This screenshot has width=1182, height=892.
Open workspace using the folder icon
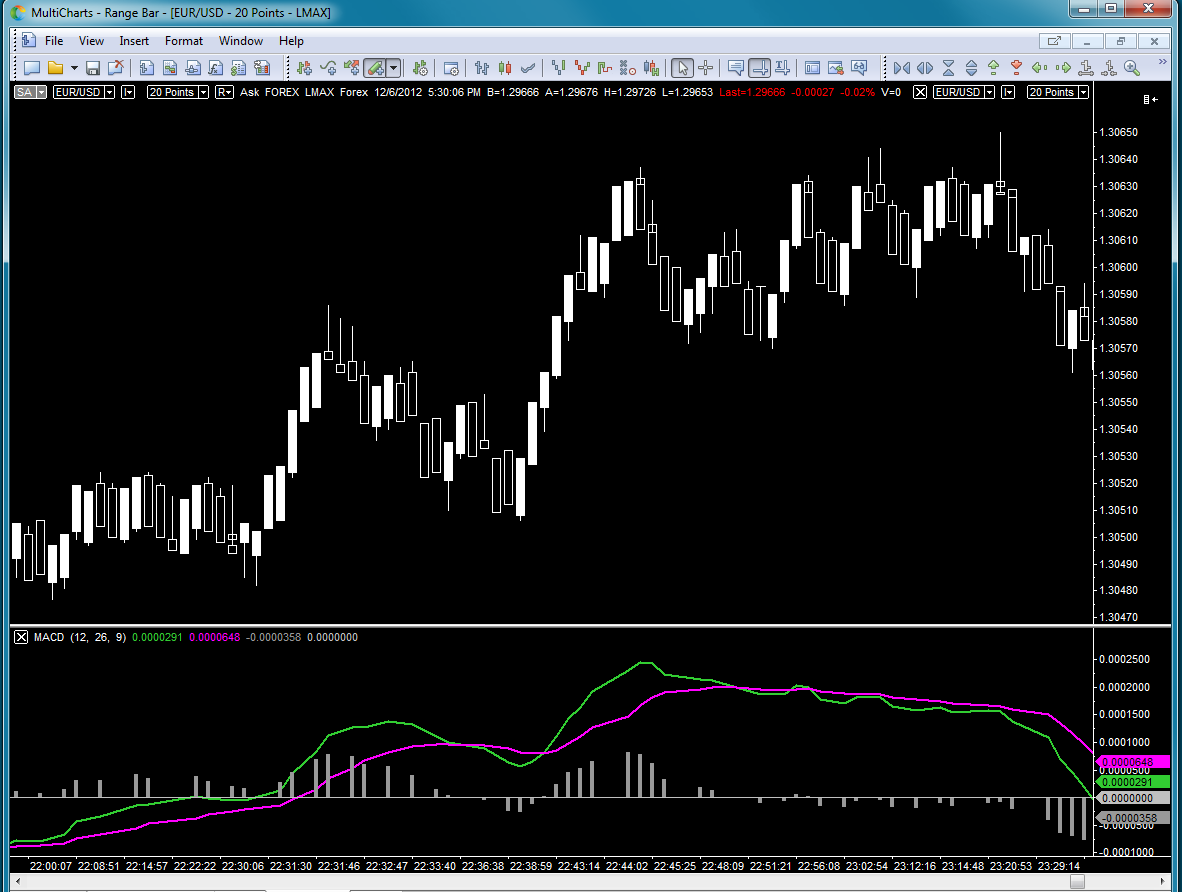tap(55, 69)
